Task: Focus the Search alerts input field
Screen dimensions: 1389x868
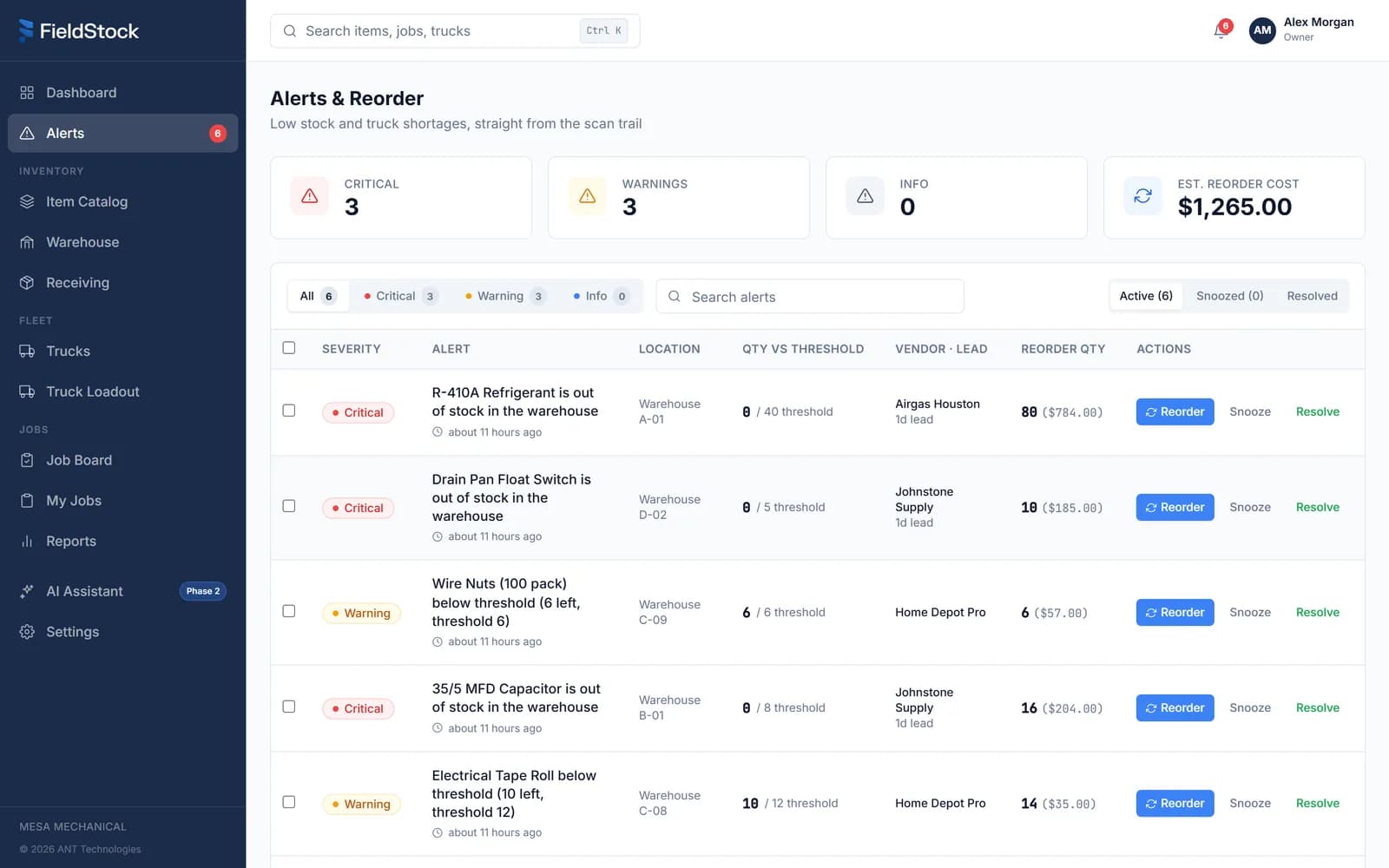Action: 810,296
